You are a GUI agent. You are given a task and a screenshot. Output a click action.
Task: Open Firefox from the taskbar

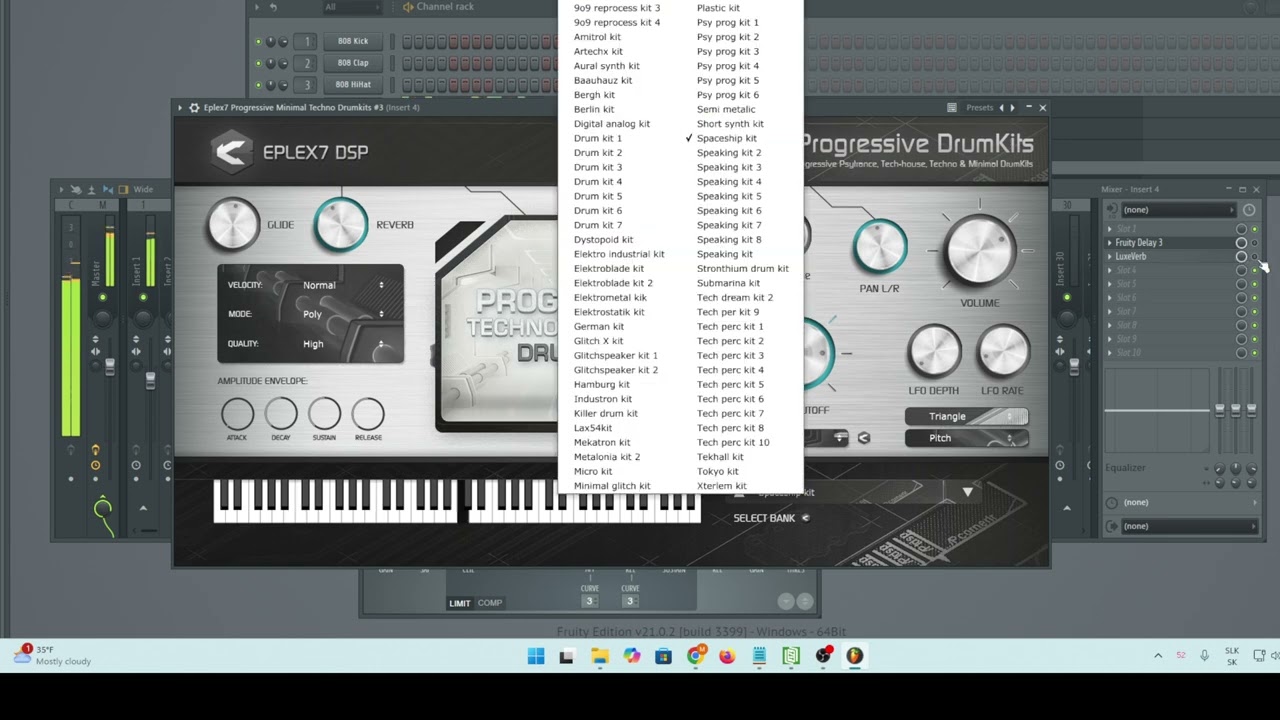click(727, 656)
